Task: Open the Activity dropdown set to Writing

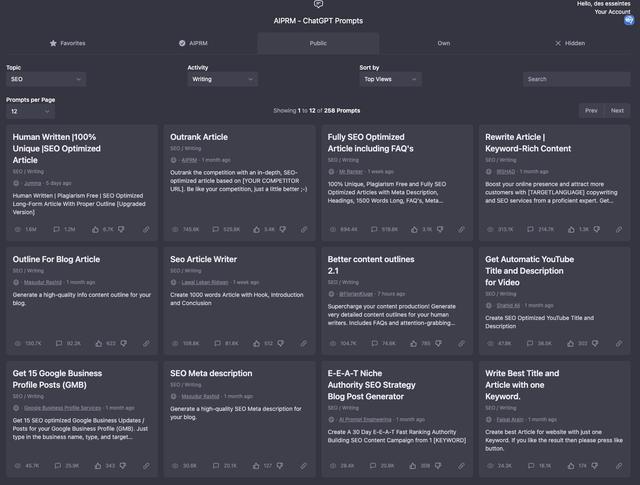Action: pyautogui.click(x=222, y=79)
